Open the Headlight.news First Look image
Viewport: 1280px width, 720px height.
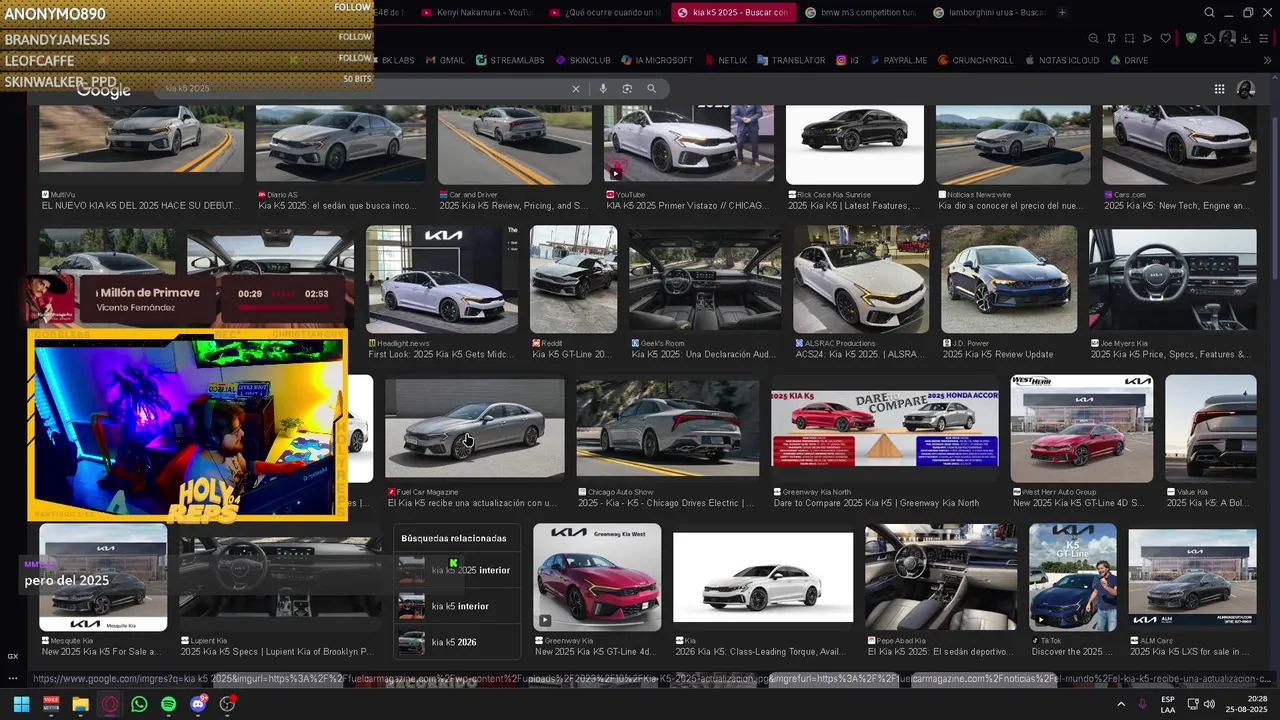pyautogui.click(x=442, y=279)
